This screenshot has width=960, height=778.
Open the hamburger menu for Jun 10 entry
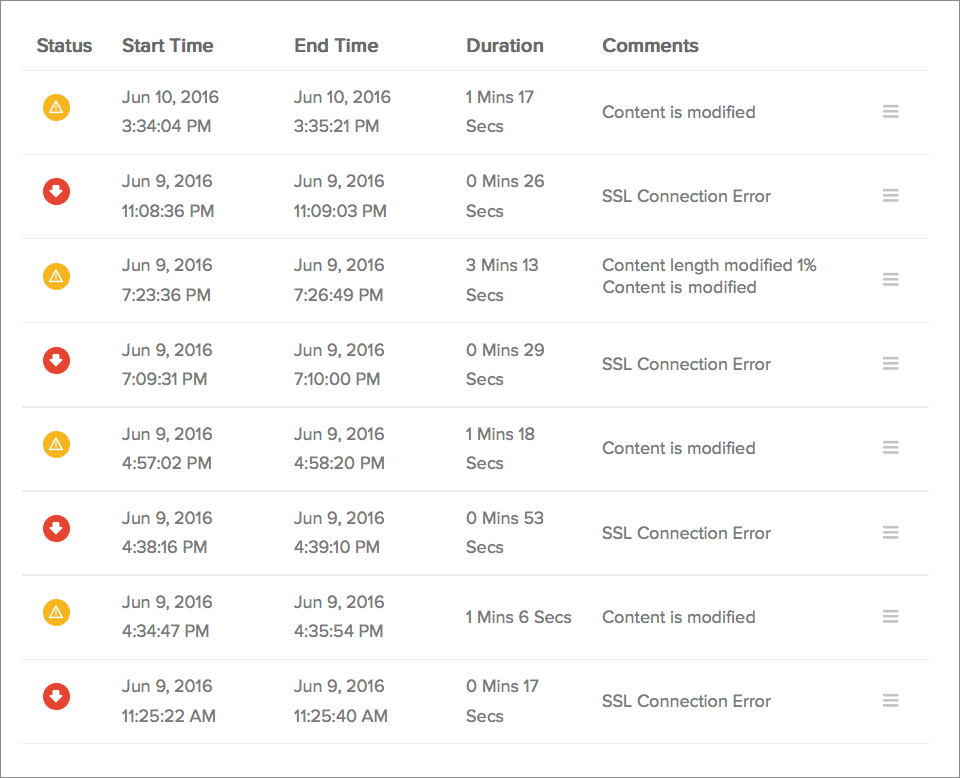click(x=891, y=111)
